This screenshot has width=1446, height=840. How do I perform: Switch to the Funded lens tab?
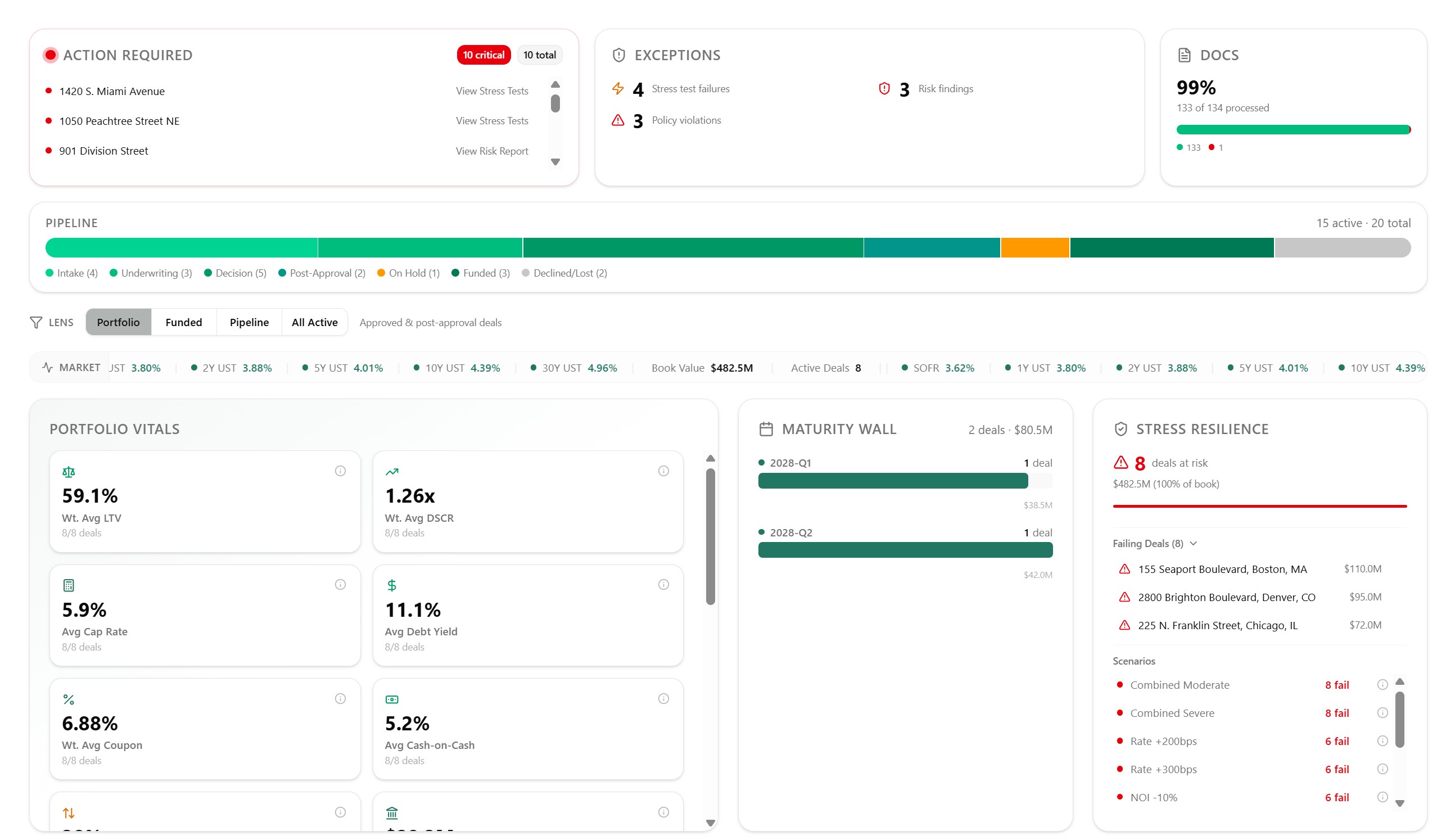pyautogui.click(x=183, y=322)
